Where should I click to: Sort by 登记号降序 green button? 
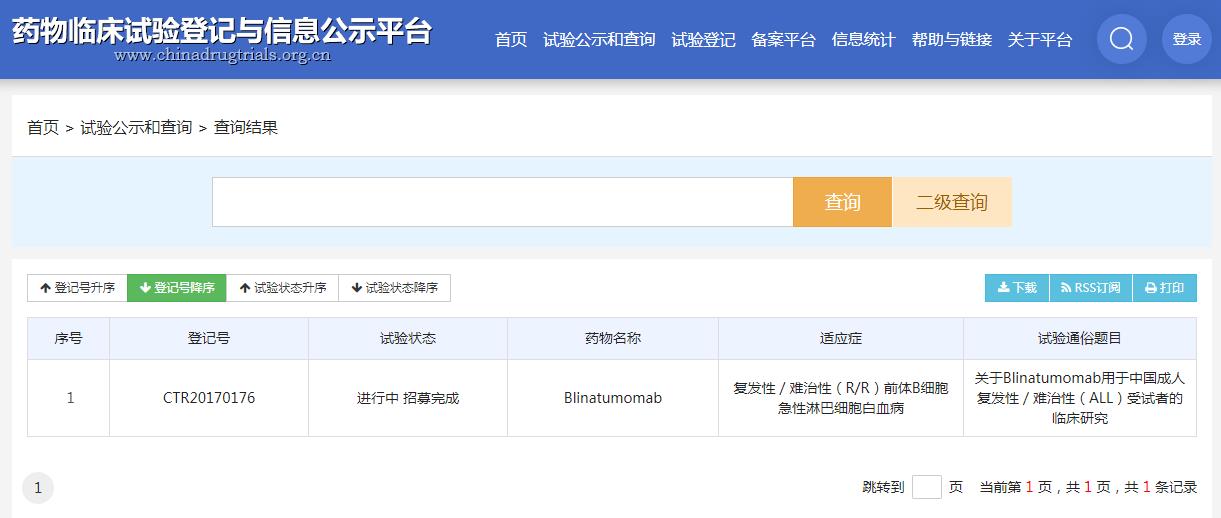(177, 288)
